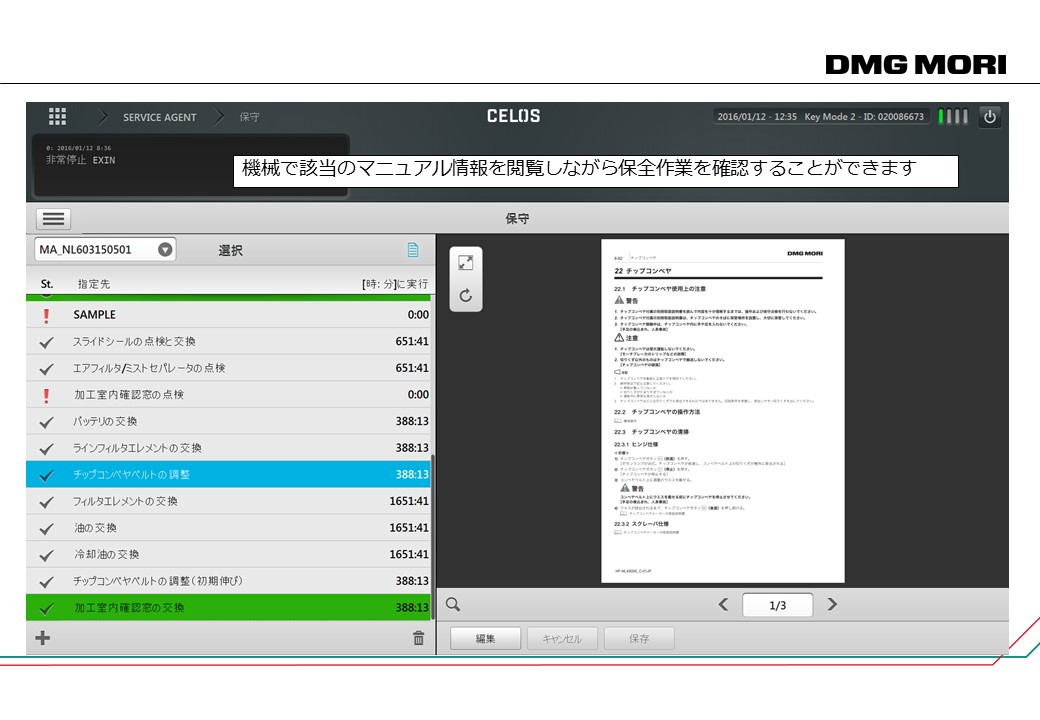Open the hamburger menu in maintenance bar
The width and height of the screenshot is (1040, 720).
pos(53,219)
